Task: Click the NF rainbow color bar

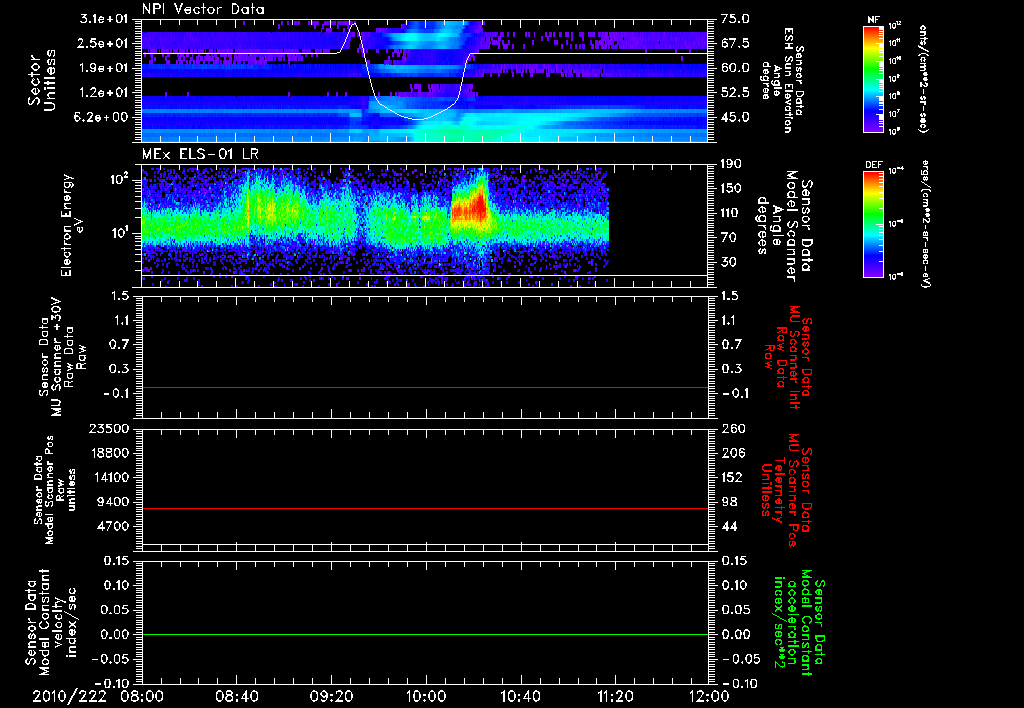Action: pos(873,79)
